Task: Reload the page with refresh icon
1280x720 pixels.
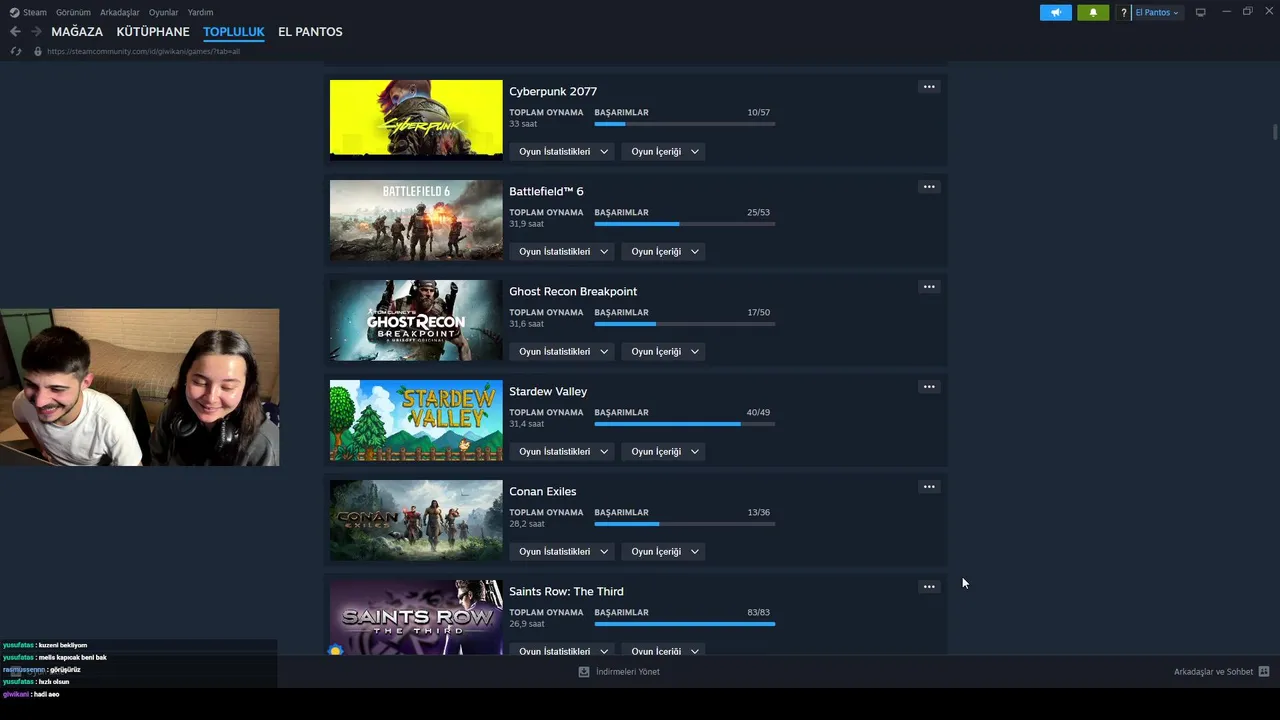Action: point(16,51)
